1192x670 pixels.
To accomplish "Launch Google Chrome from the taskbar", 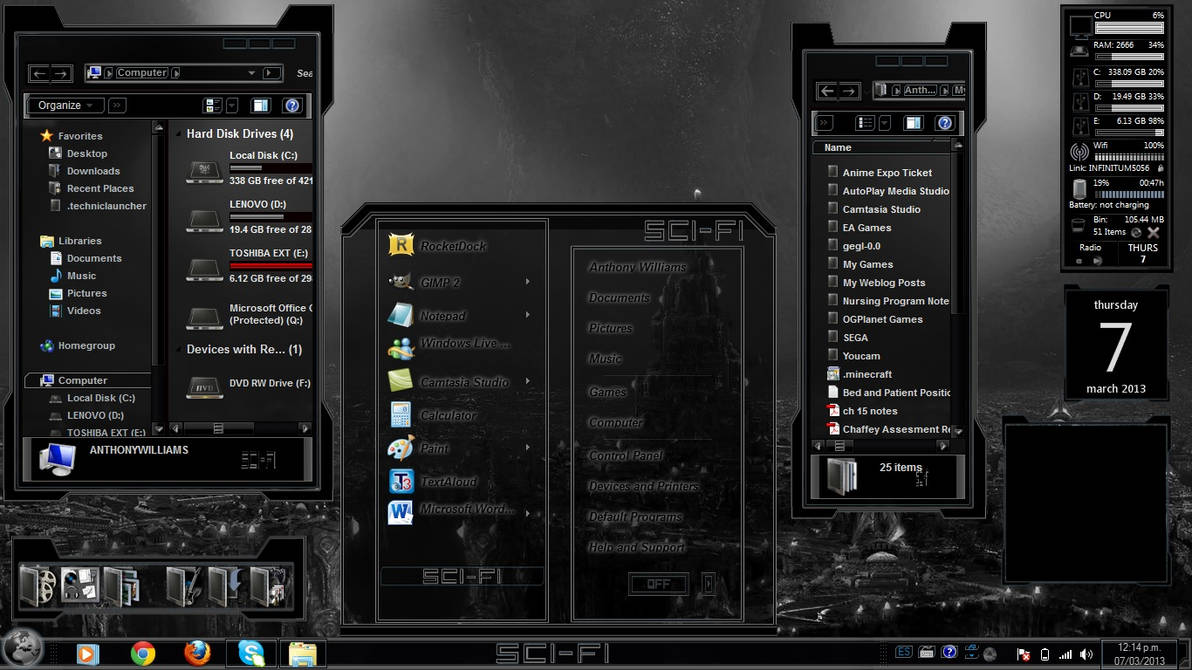I will pos(143,653).
